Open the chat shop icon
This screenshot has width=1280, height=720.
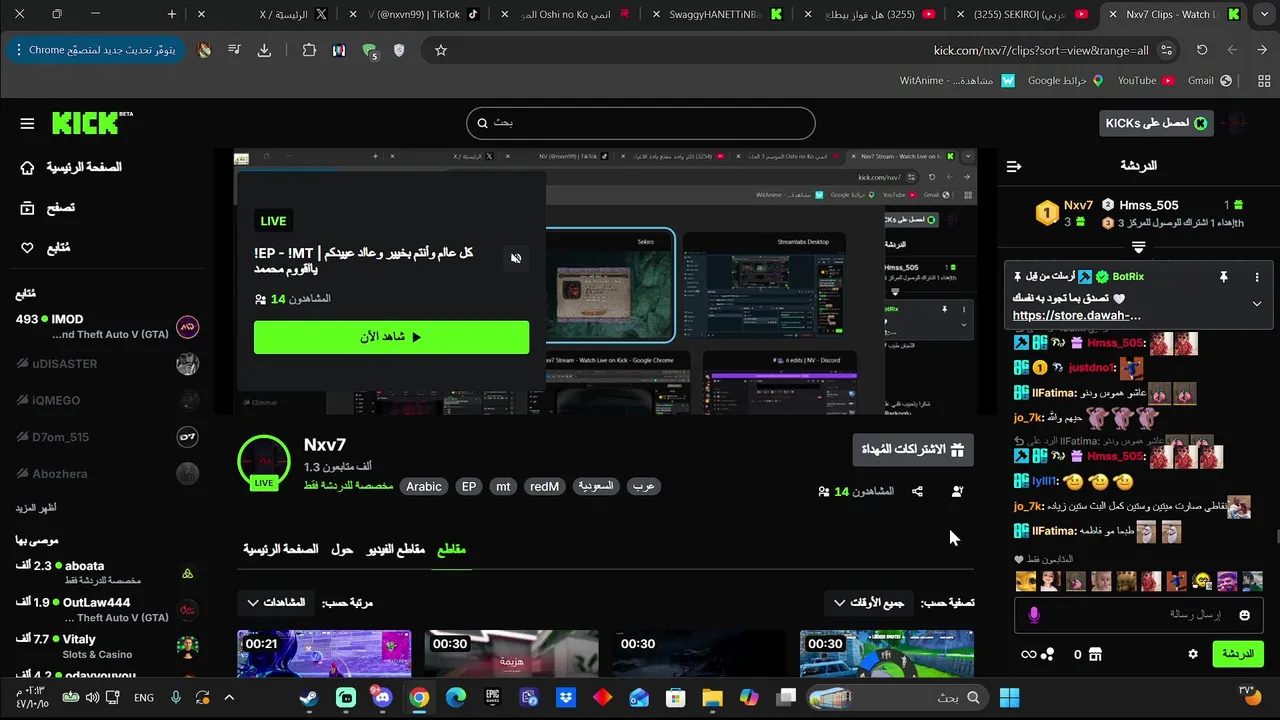coord(1096,654)
